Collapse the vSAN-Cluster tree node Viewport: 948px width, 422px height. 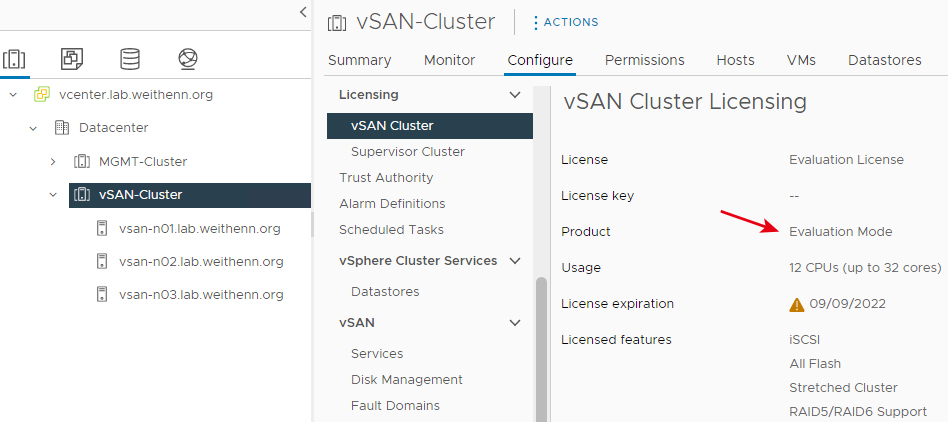(53, 195)
